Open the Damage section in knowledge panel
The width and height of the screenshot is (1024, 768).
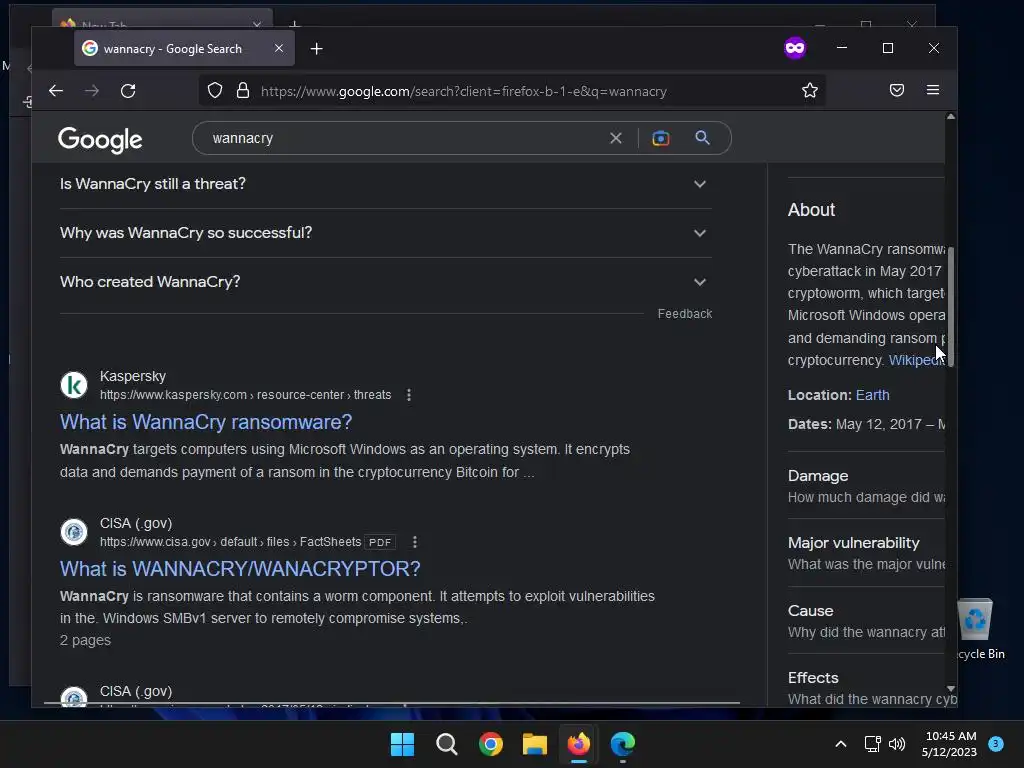click(866, 486)
